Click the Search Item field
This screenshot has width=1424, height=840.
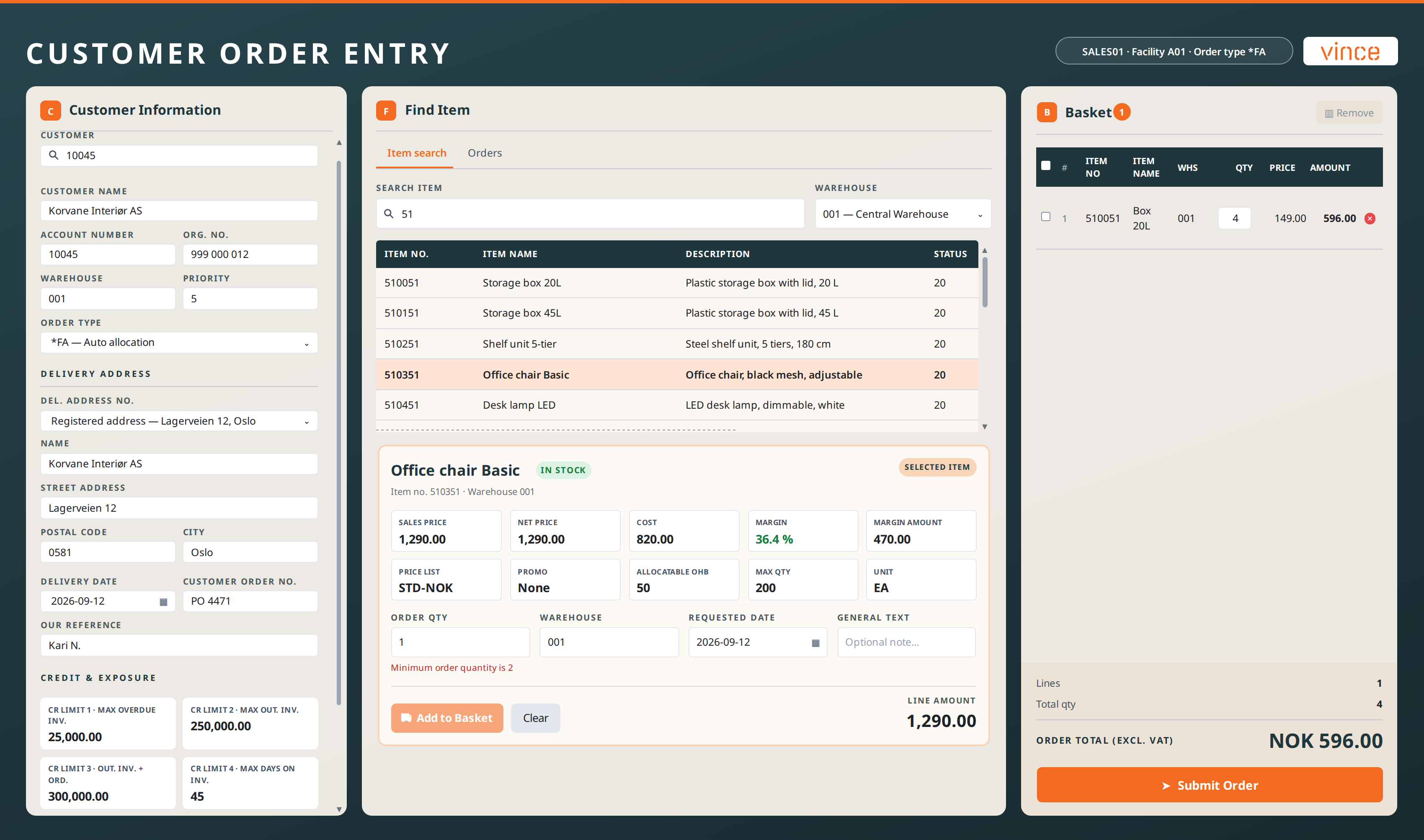tap(590, 214)
